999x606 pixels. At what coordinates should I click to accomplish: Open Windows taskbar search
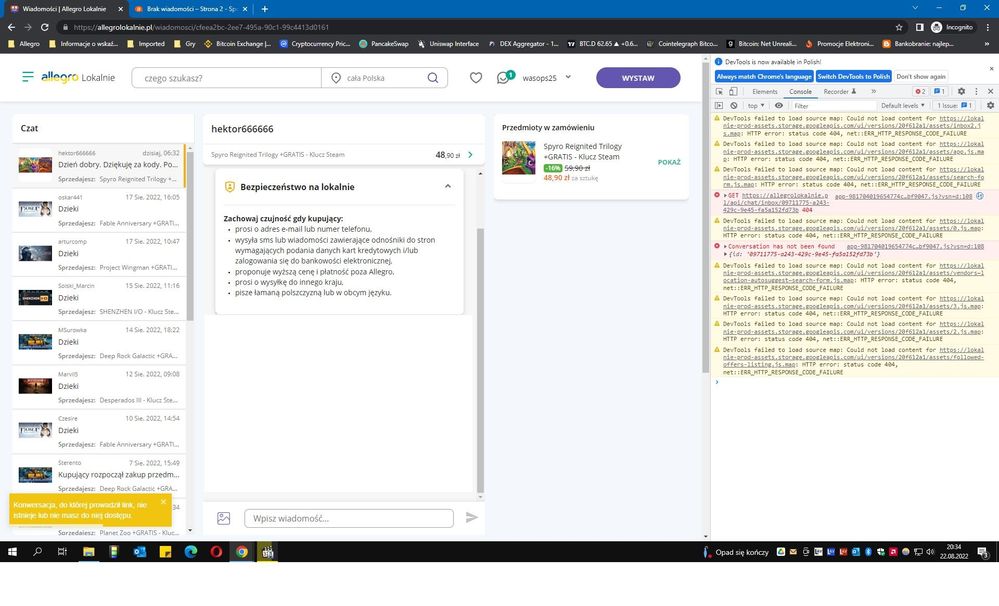[38, 552]
